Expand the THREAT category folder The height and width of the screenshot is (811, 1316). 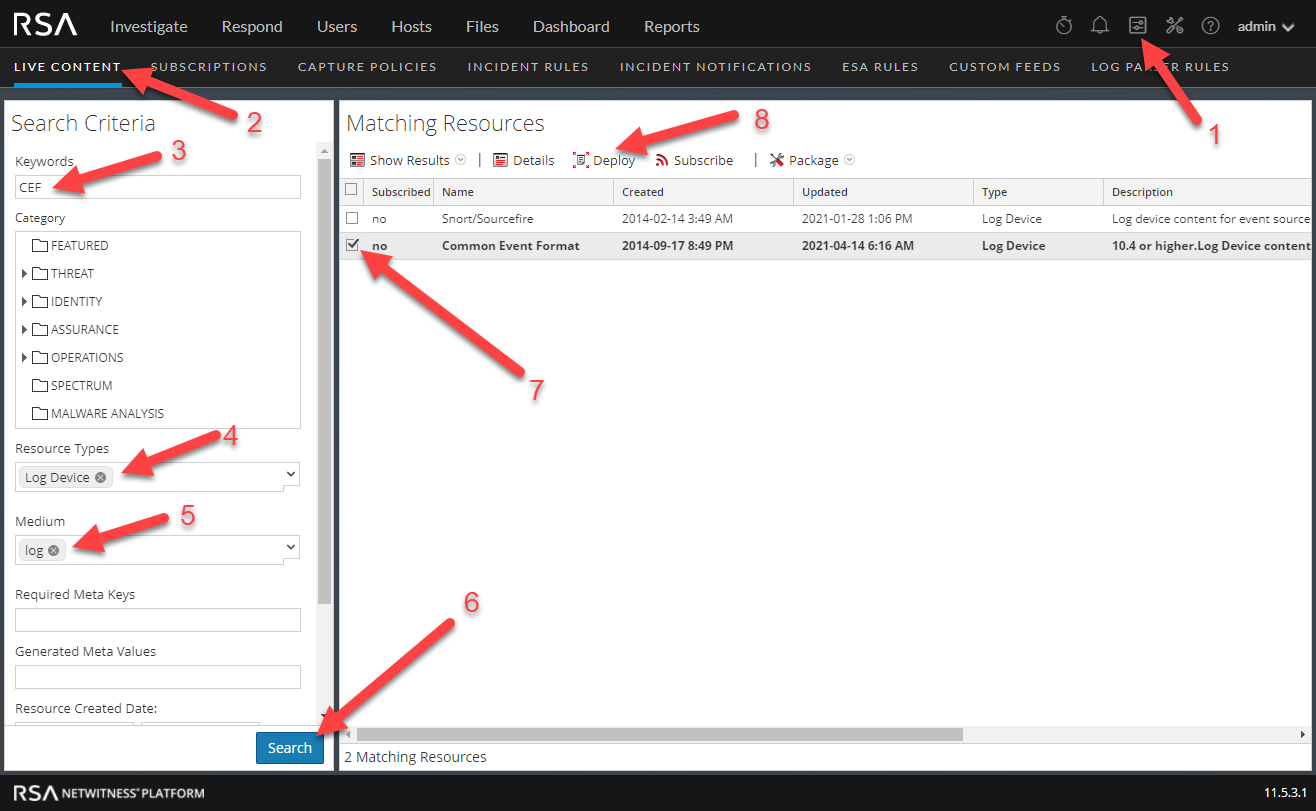[24, 274]
